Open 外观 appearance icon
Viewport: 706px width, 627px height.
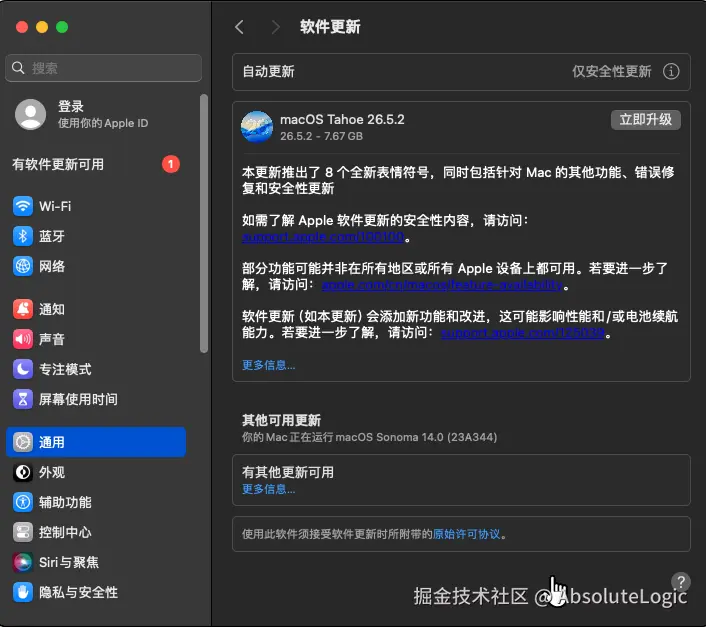pyautogui.click(x=23, y=472)
